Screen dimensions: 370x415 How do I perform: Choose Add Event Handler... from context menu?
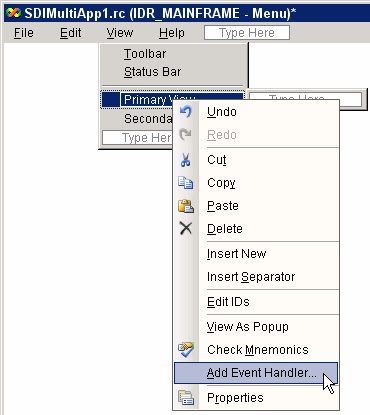pos(256,373)
